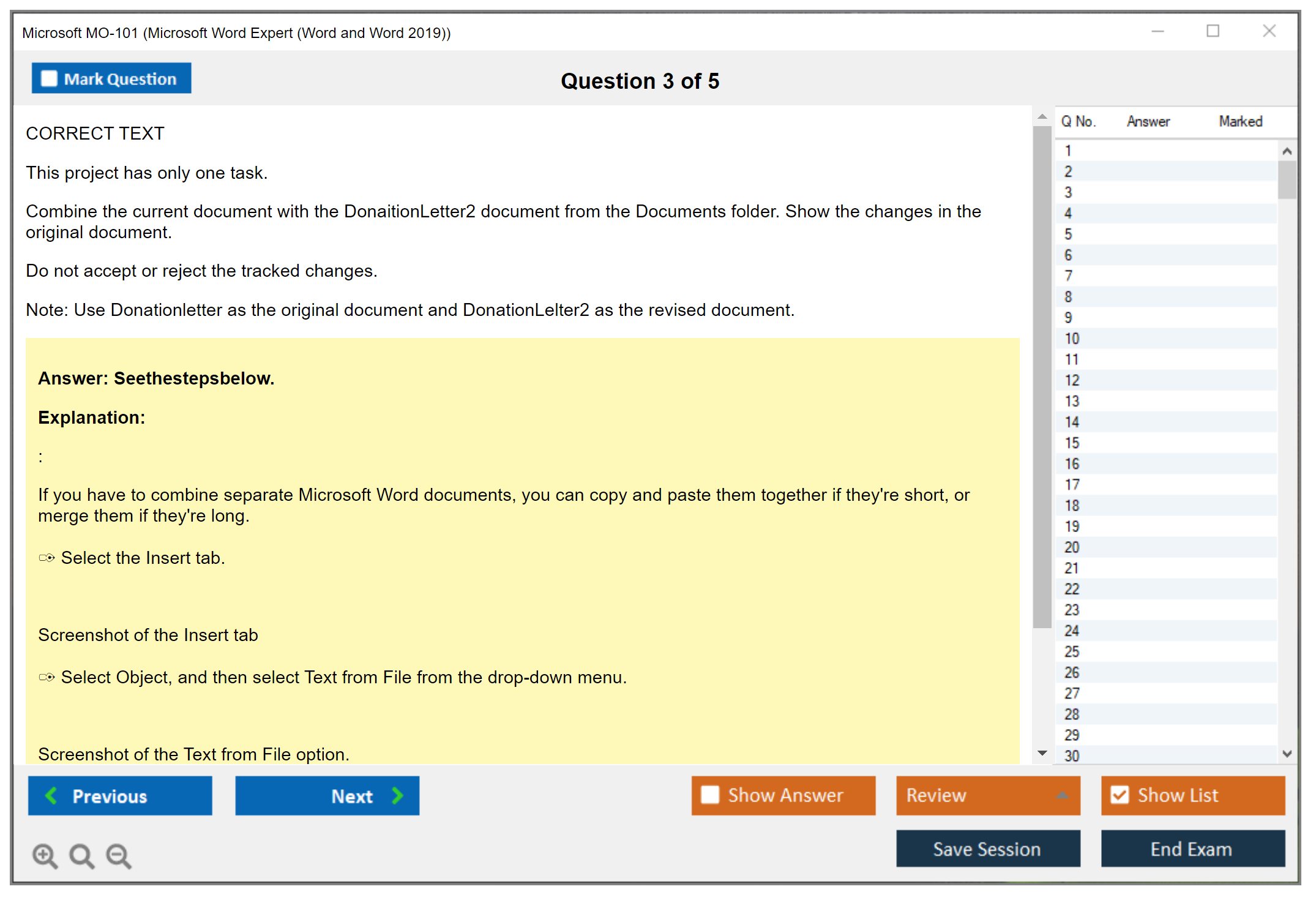The width and height of the screenshot is (1316, 900).
Task: Expand the Review dropdown menu
Action: [1062, 795]
